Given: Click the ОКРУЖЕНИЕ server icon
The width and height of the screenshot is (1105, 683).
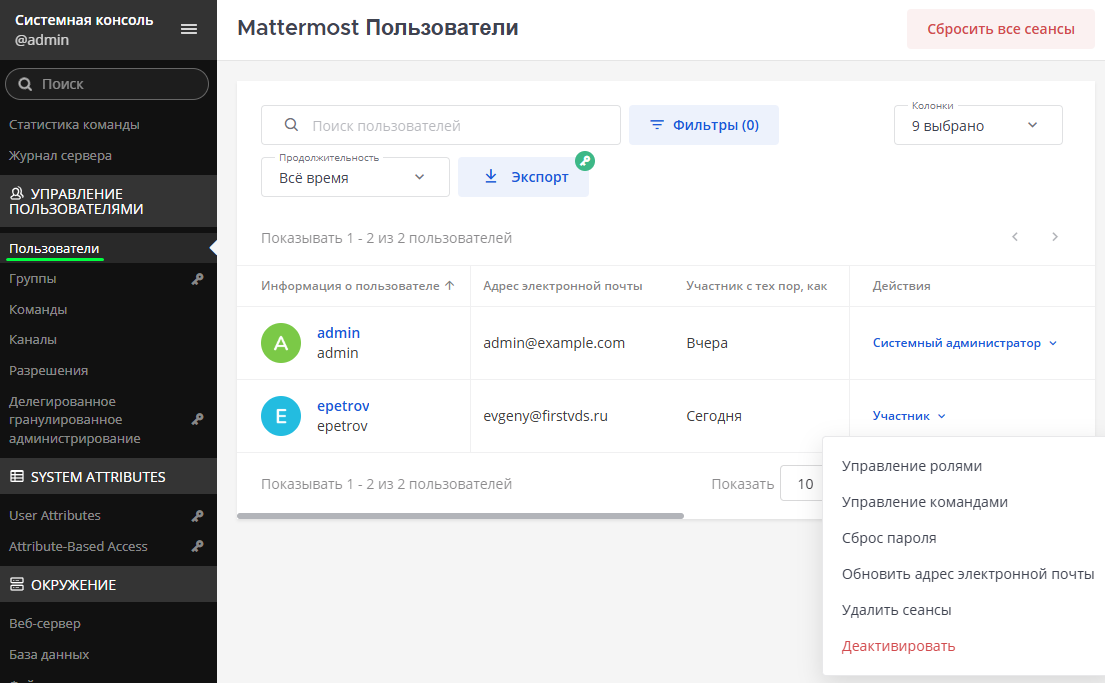Looking at the screenshot, I should click(x=17, y=584).
